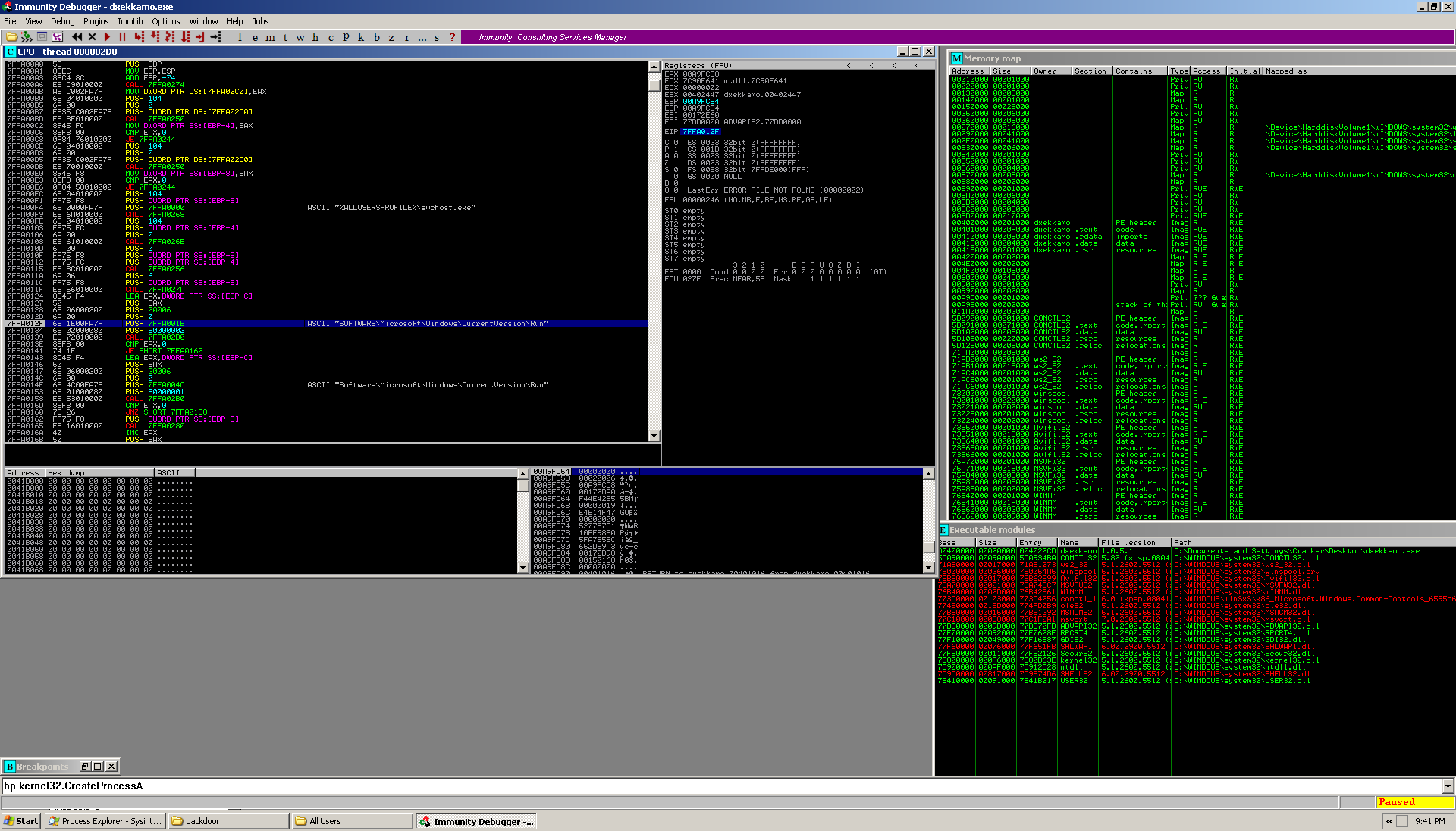Viewport: 1456px width, 831px height.
Task: Click the Restart program rewind icon
Action: point(77,36)
